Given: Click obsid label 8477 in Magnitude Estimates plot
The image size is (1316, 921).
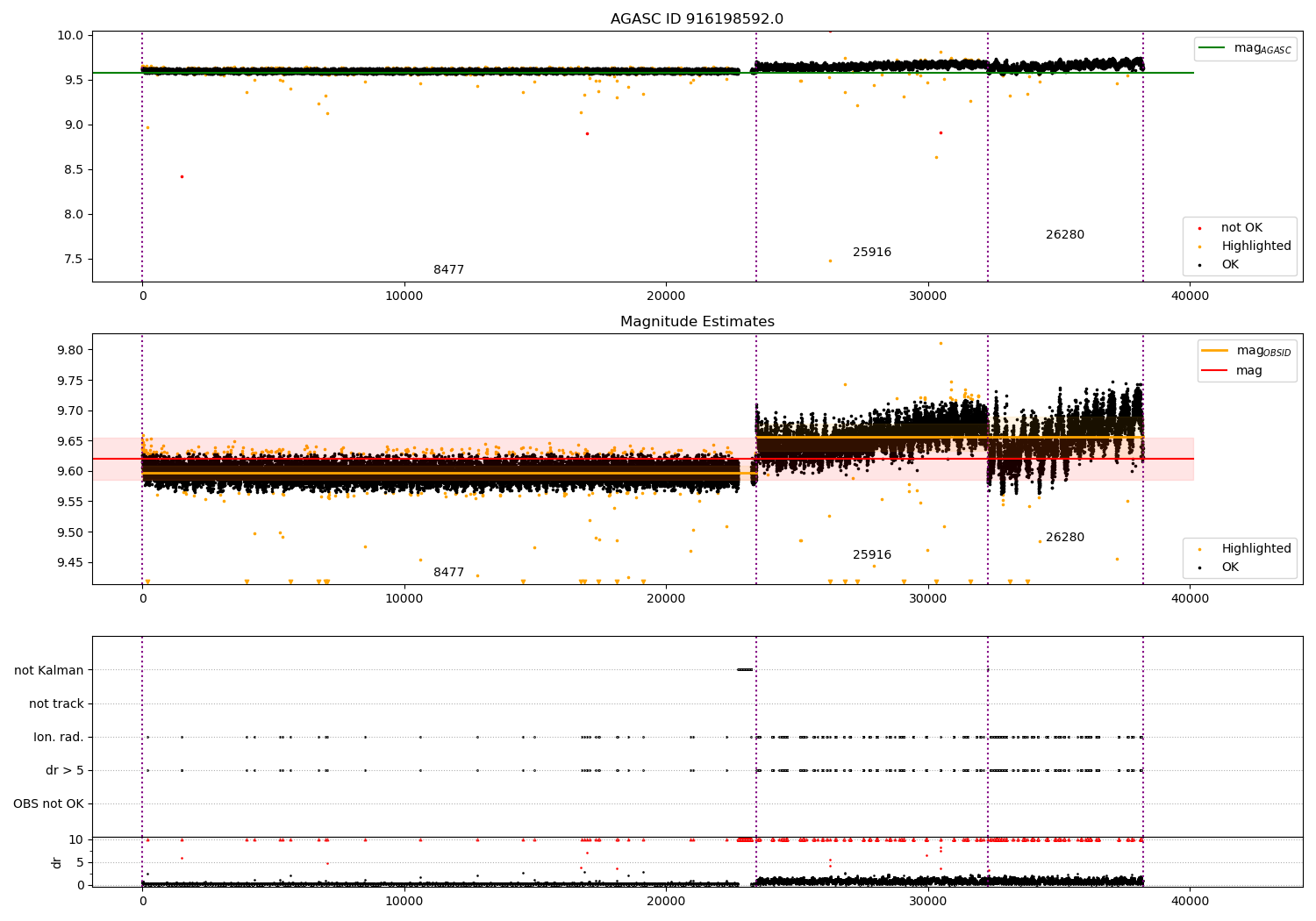Looking at the screenshot, I should (x=448, y=573).
